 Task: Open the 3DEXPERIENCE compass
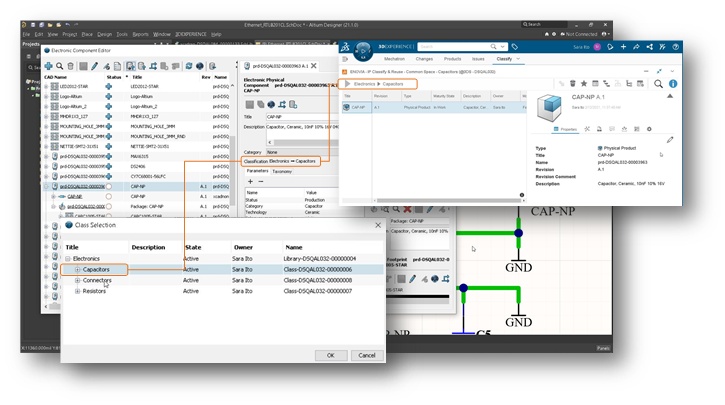pyautogui.click(x=363, y=50)
